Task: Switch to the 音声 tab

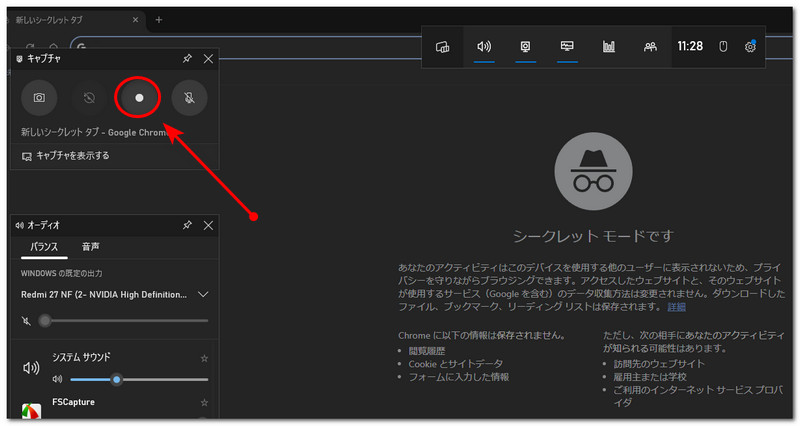Action: [x=91, y=247]
